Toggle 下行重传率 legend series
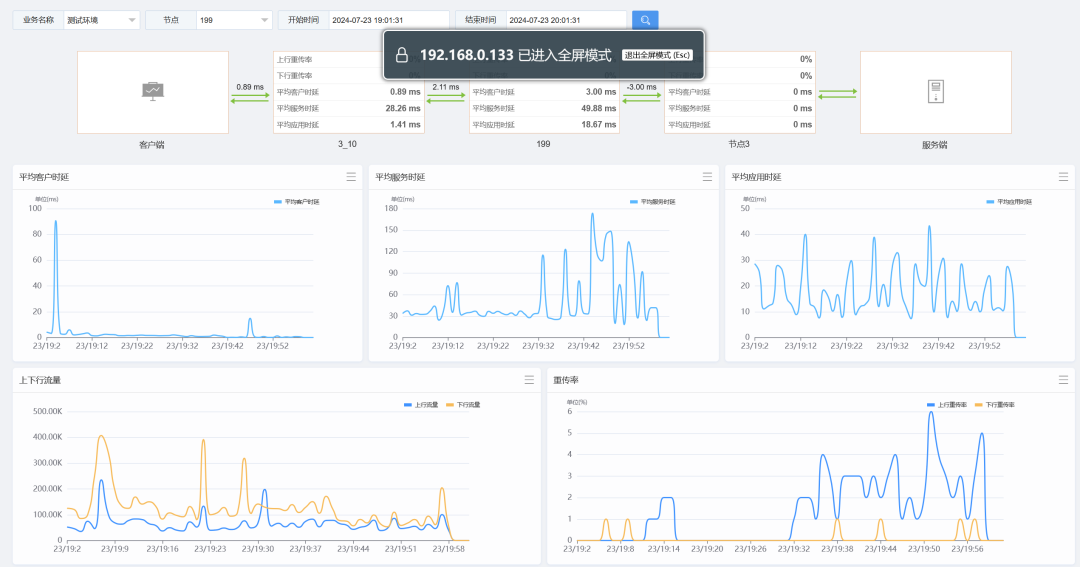Screen dimensions: 1080x567 (995, 404)
